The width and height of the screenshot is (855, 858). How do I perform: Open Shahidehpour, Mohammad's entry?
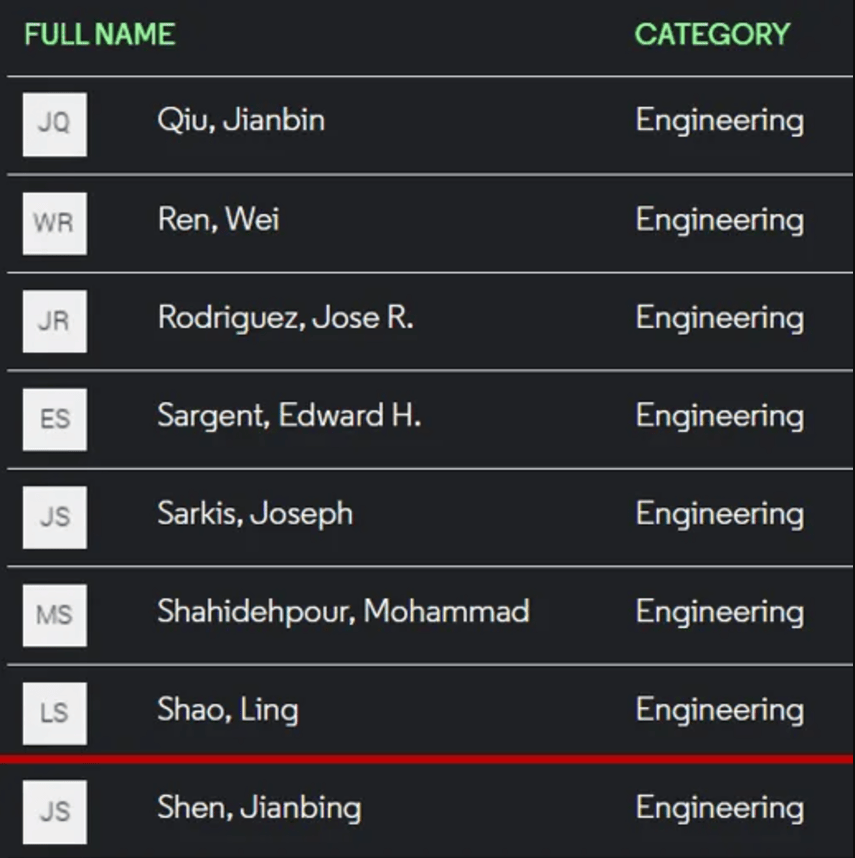click(x=342, y=611)
